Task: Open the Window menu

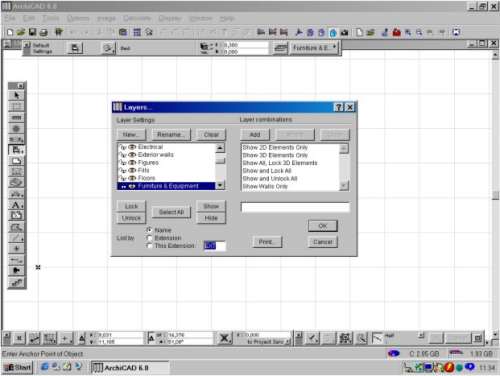Action: (x=200, y=18)
